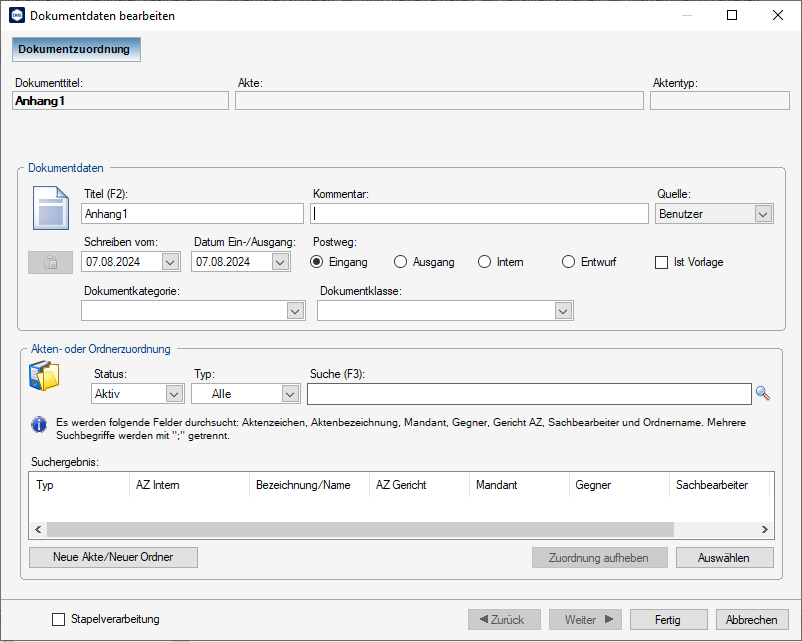Open the Status dropdown showing Aktiv

(x=174, y=394)
